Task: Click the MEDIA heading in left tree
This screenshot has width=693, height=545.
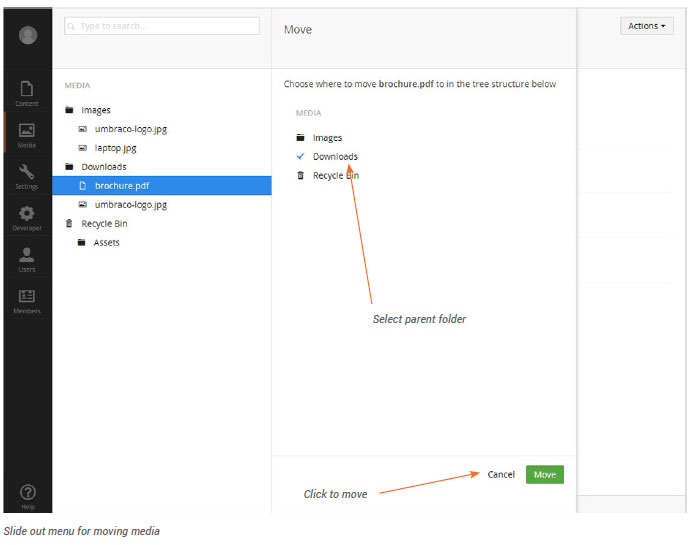Action: pos(77,85)
